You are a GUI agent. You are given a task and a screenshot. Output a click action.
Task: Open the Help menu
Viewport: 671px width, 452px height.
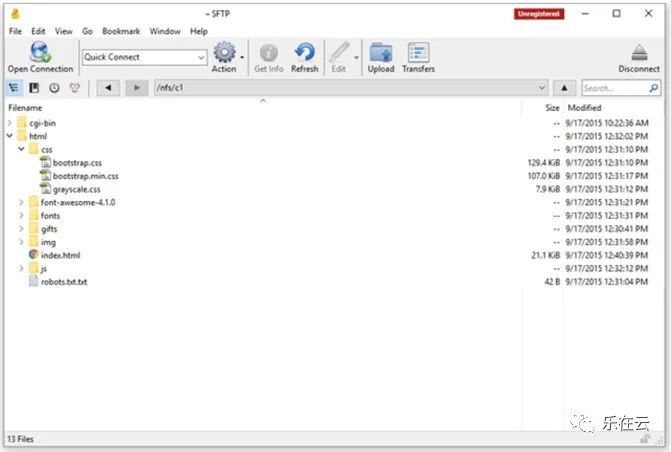199,31
